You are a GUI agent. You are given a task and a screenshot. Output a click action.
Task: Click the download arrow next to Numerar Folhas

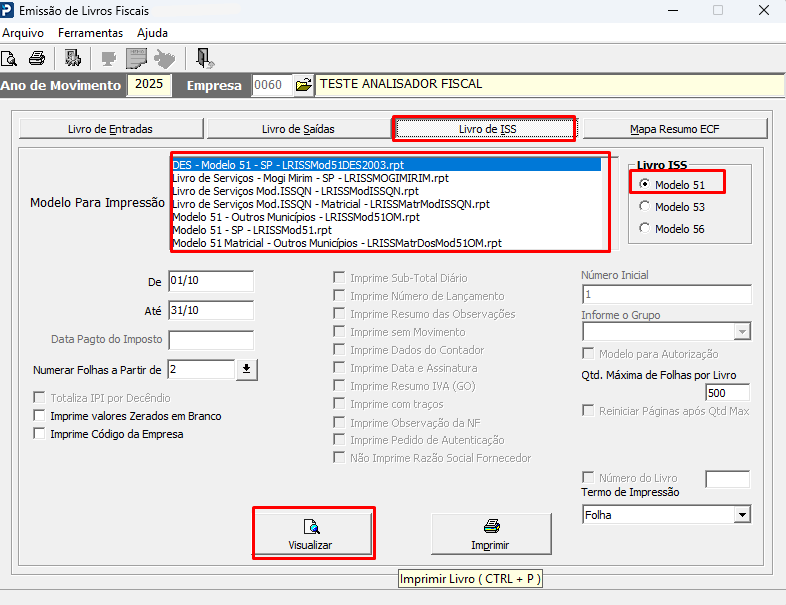(246, 369)
